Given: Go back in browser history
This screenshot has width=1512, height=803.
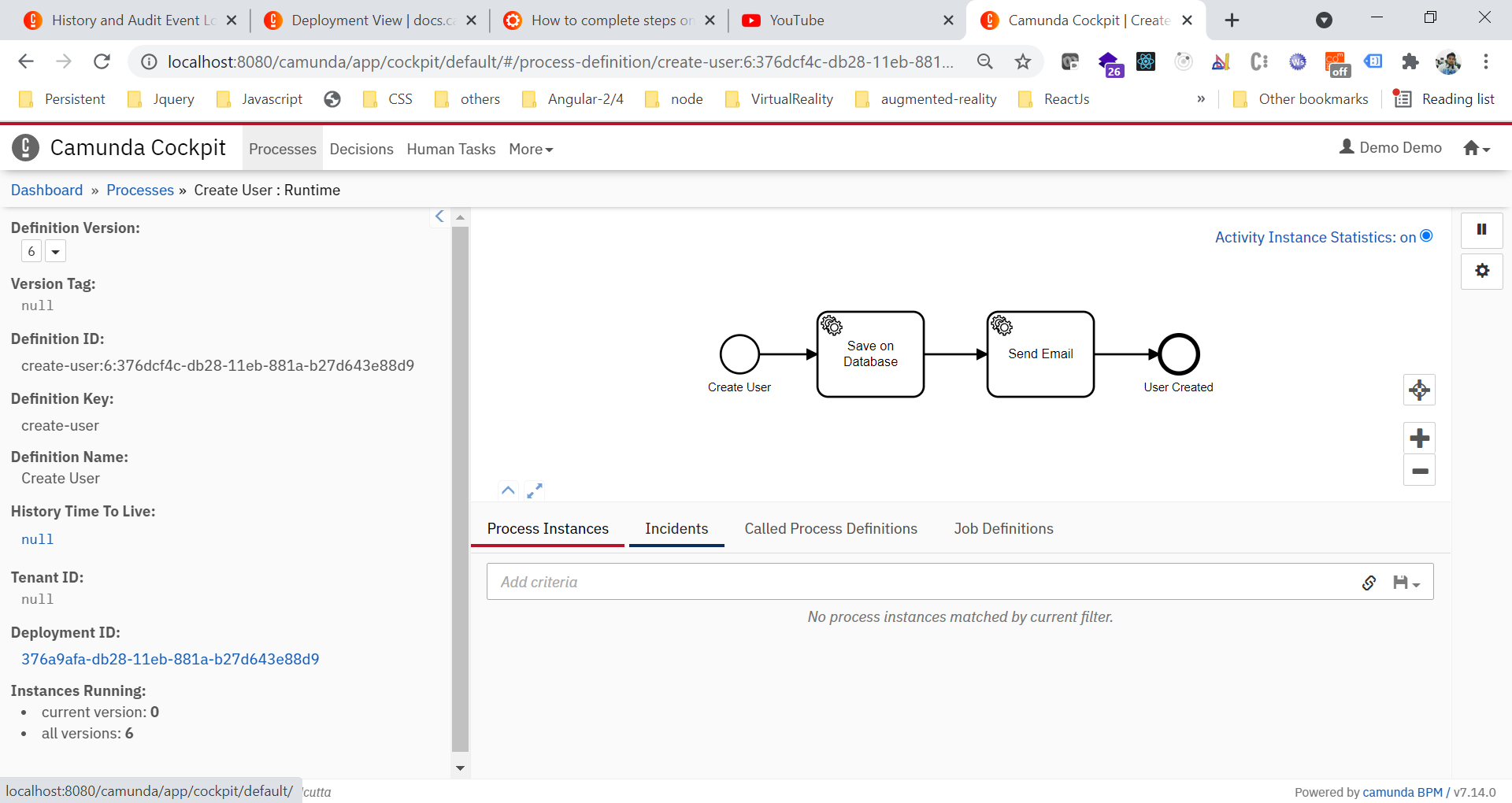Looking at the screenshot, I should (x=26, y=61).
